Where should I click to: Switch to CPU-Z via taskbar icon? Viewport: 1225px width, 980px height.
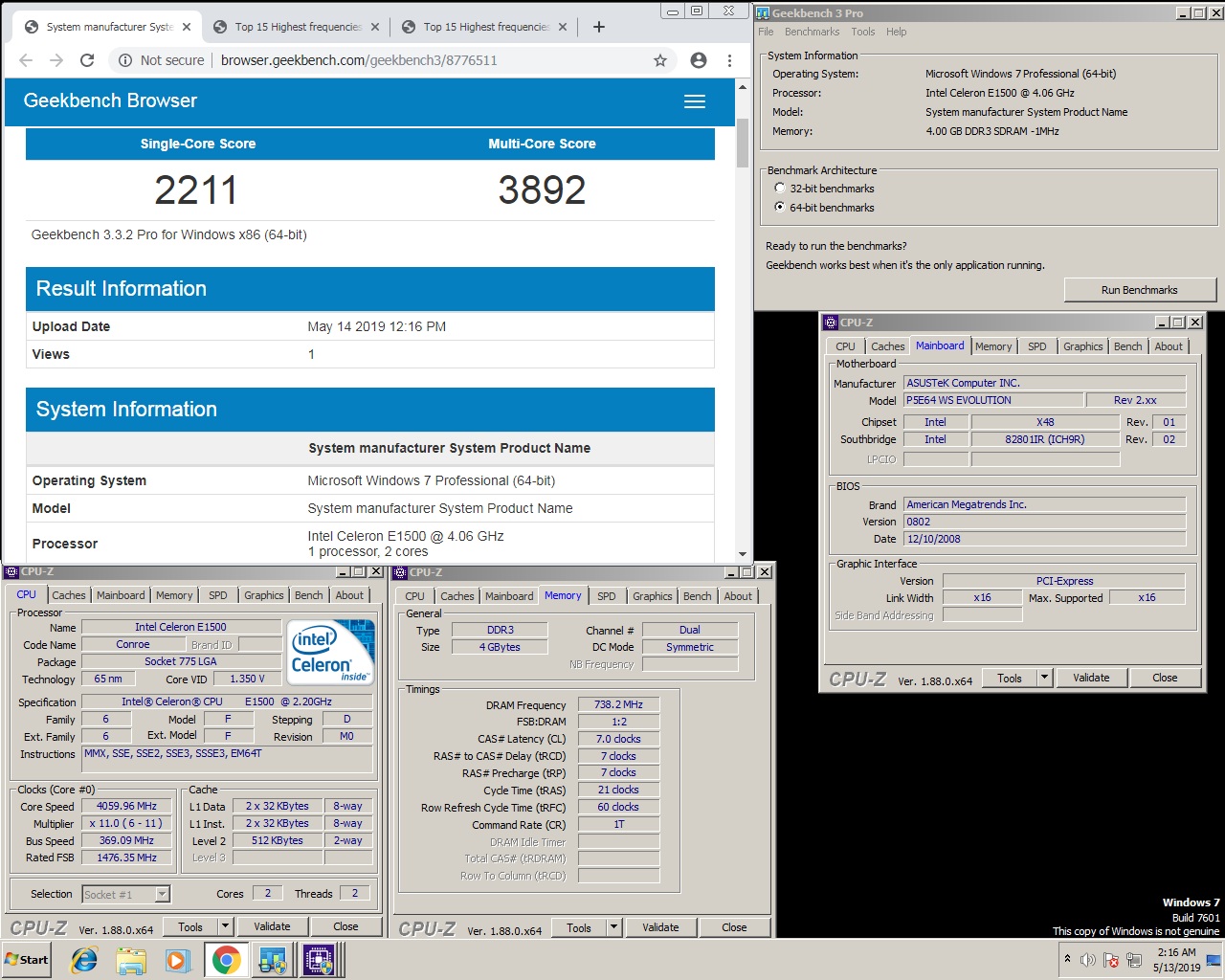[x=319, y=960]
